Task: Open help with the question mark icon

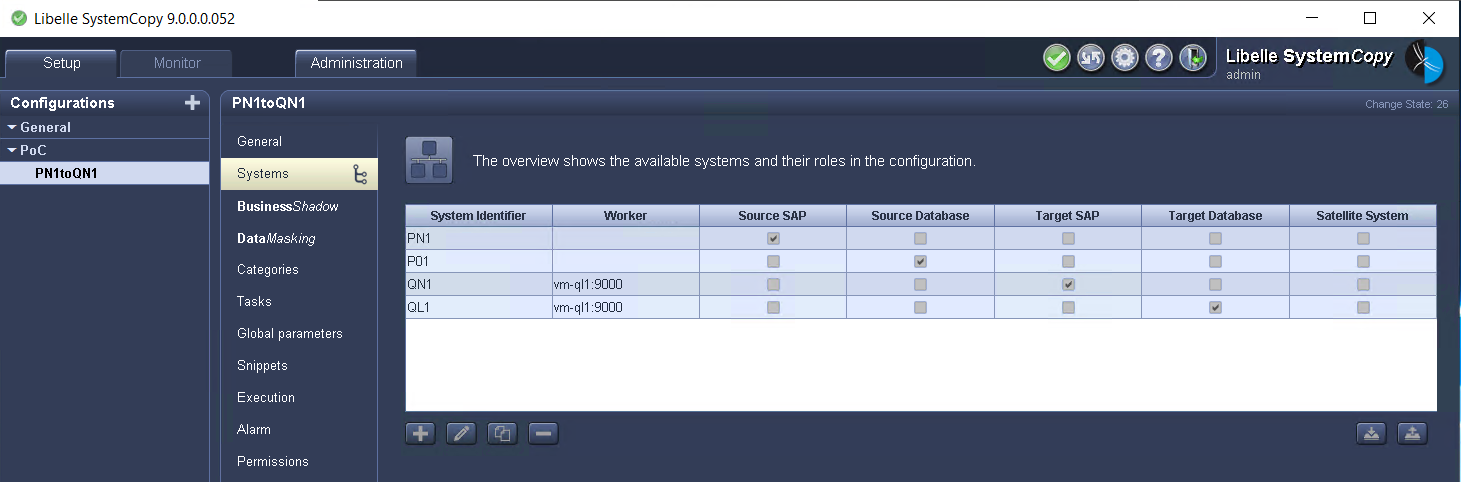Action: pyautogui.click(x=1159, y=58)
